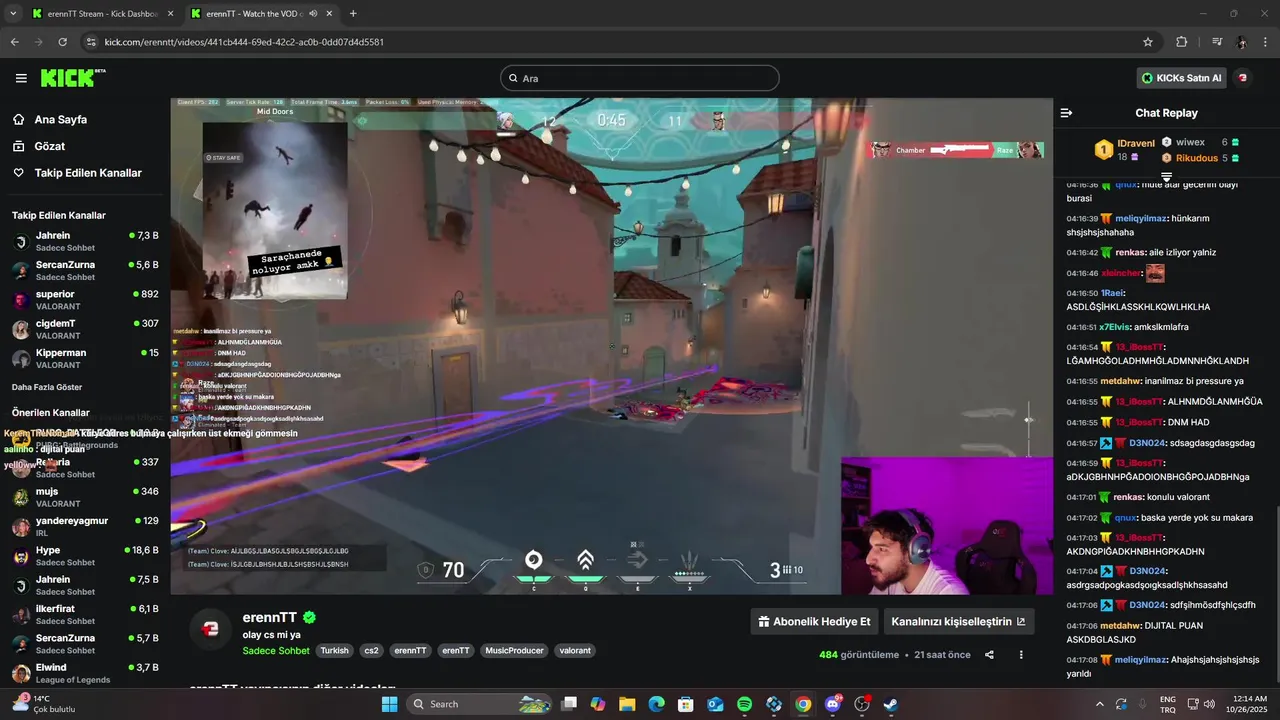This screenshot has height=720, width=1280.
Task: Select the erenTT tag
Action: pyautogui.click(x=456, y=650)
